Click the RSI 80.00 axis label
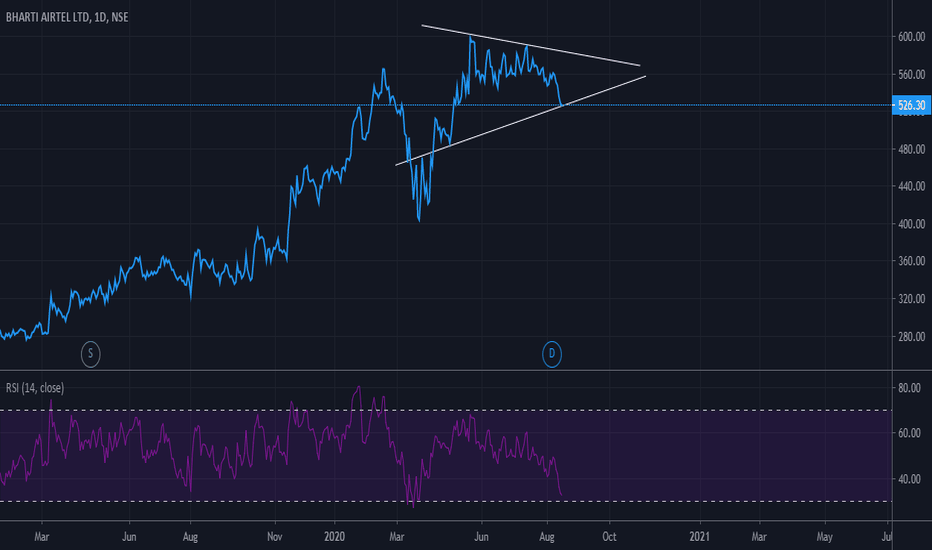The image size is (932, 550). [x=909, y=388]
